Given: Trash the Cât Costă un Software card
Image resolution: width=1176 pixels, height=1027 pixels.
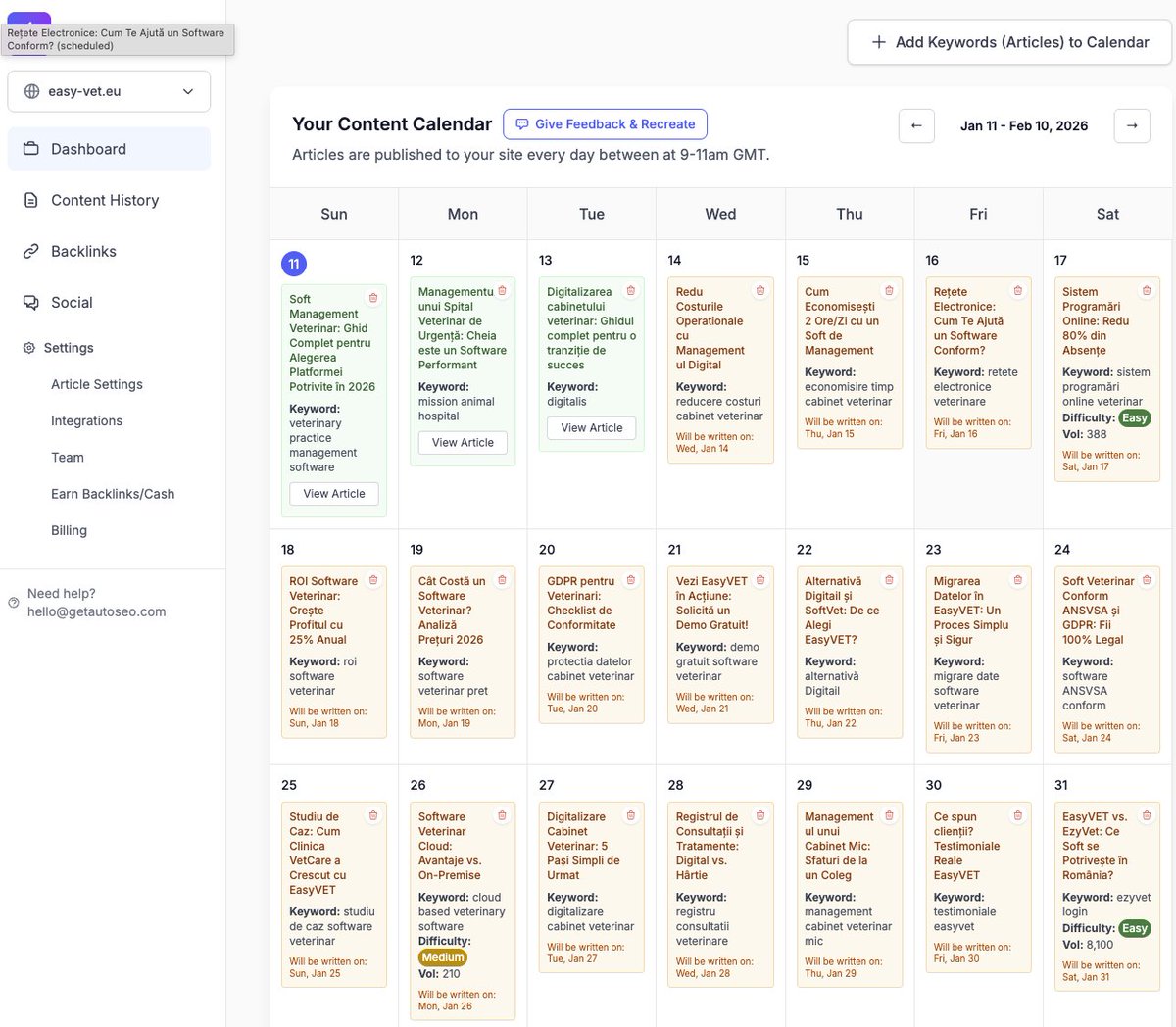Looking at the screenshot, I should click(502, 580).
